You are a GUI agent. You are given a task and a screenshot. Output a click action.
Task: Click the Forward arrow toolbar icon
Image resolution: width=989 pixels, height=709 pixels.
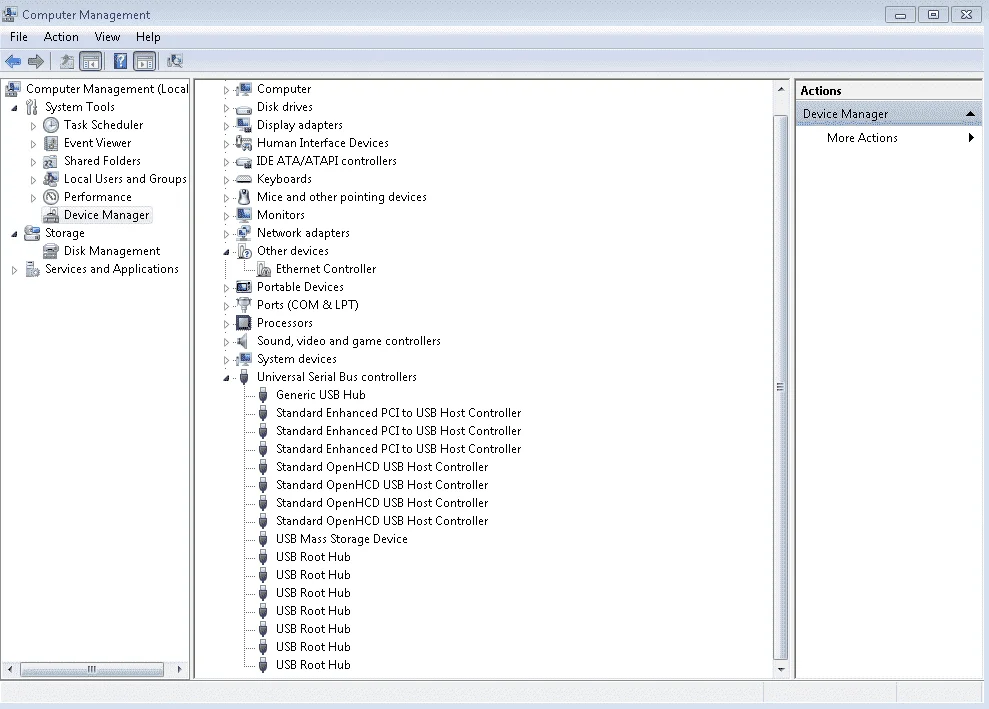click(x=36, y=61)
